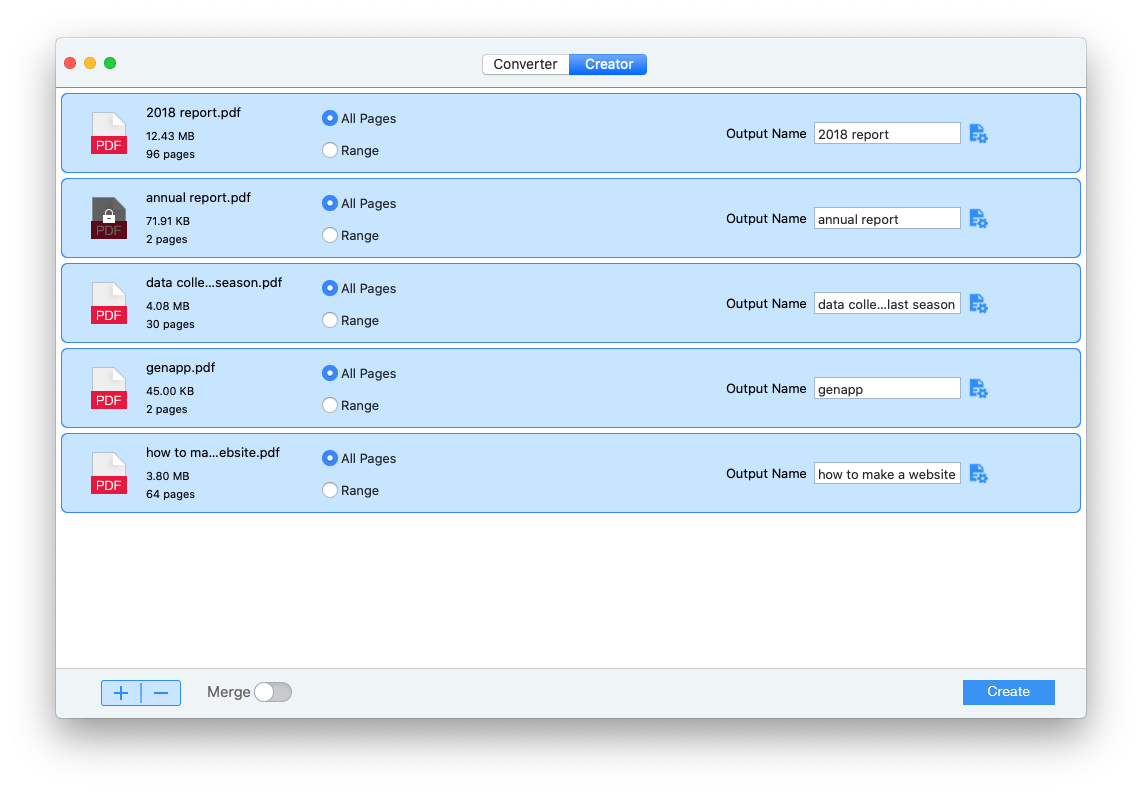The image size is (1142, 792).
Task: Select Range for genapp.pdf
Action: point(330,406)
